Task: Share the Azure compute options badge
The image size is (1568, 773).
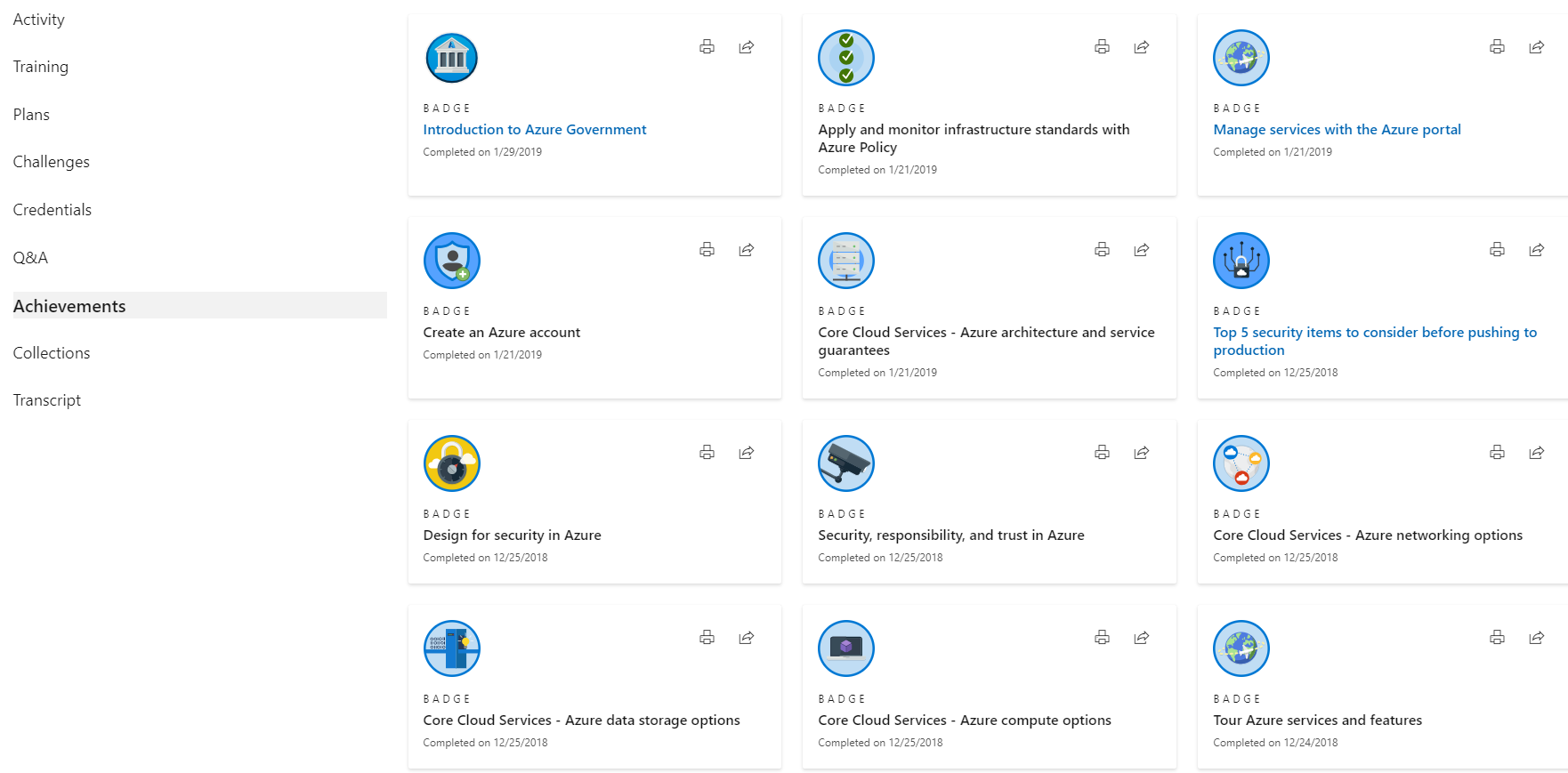Action: tap(1142, 638)
